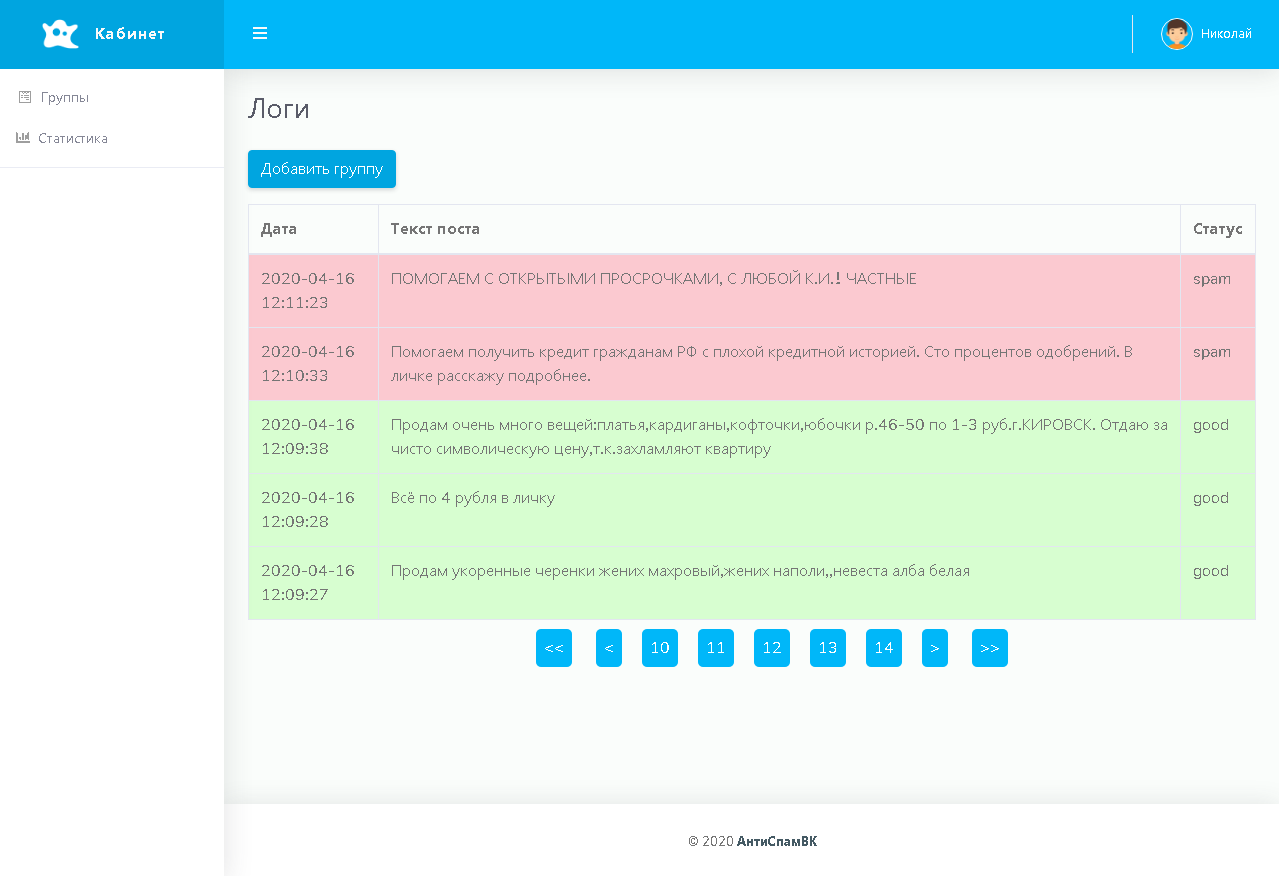Go to page 11

[716, 648]
